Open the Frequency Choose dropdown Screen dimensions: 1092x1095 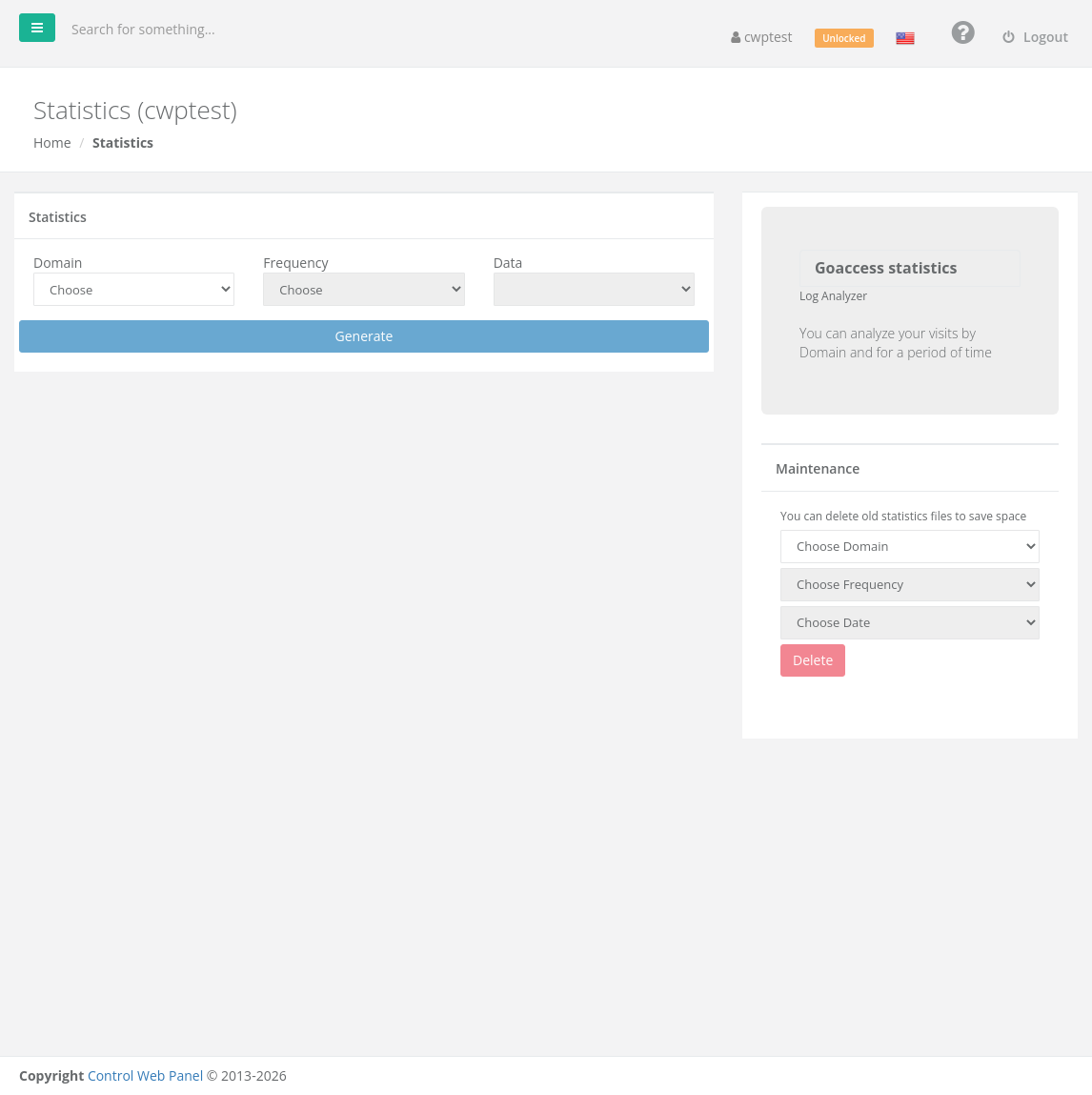(x=364, y=290)
